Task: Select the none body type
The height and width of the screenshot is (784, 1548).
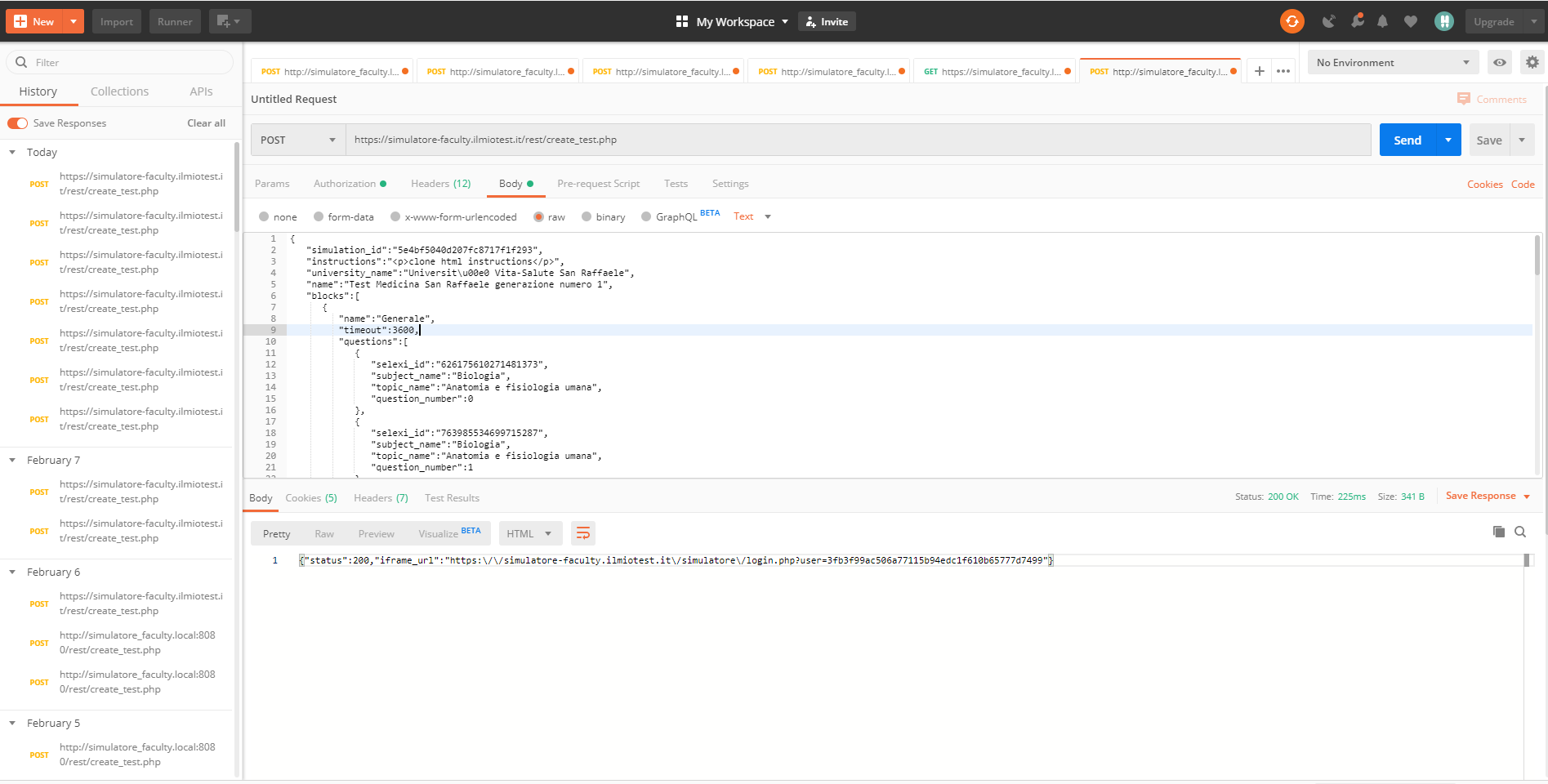Action: tap(264, 216)
